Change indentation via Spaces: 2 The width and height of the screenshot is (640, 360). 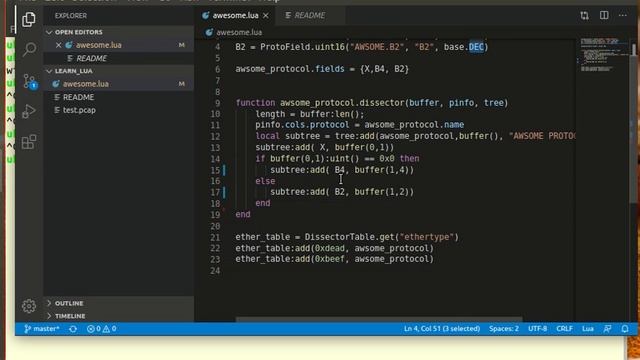504,329
